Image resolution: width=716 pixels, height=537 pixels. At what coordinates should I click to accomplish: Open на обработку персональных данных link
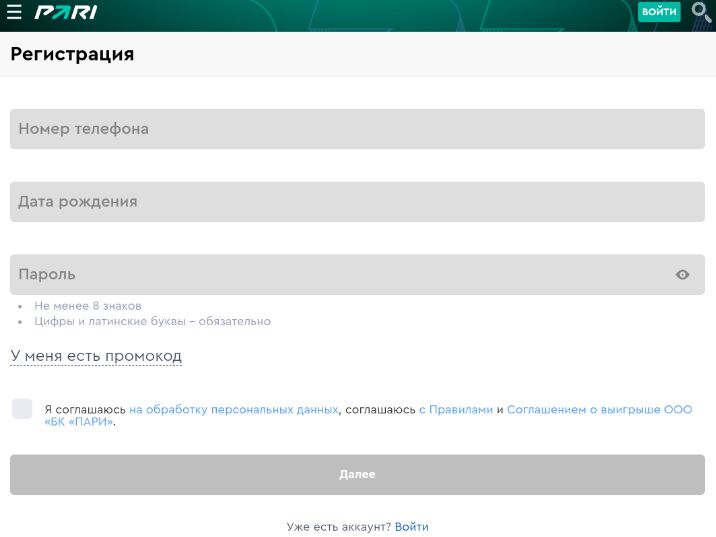tap(234, 410)
